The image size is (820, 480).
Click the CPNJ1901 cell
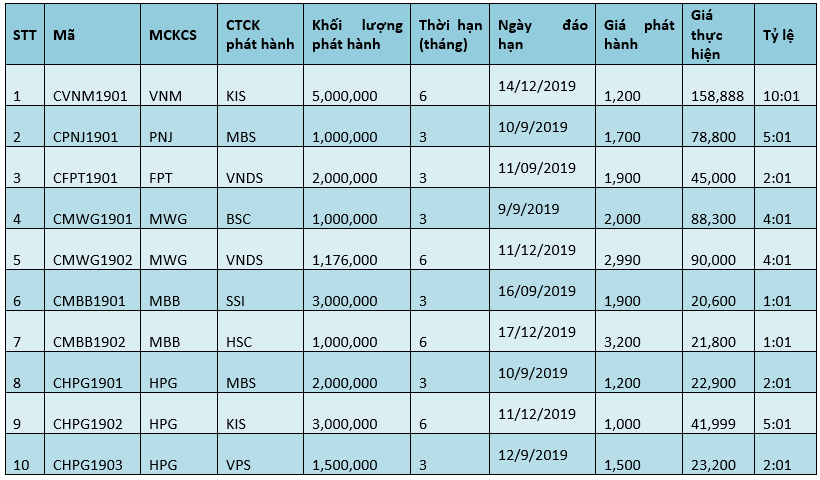92,127
